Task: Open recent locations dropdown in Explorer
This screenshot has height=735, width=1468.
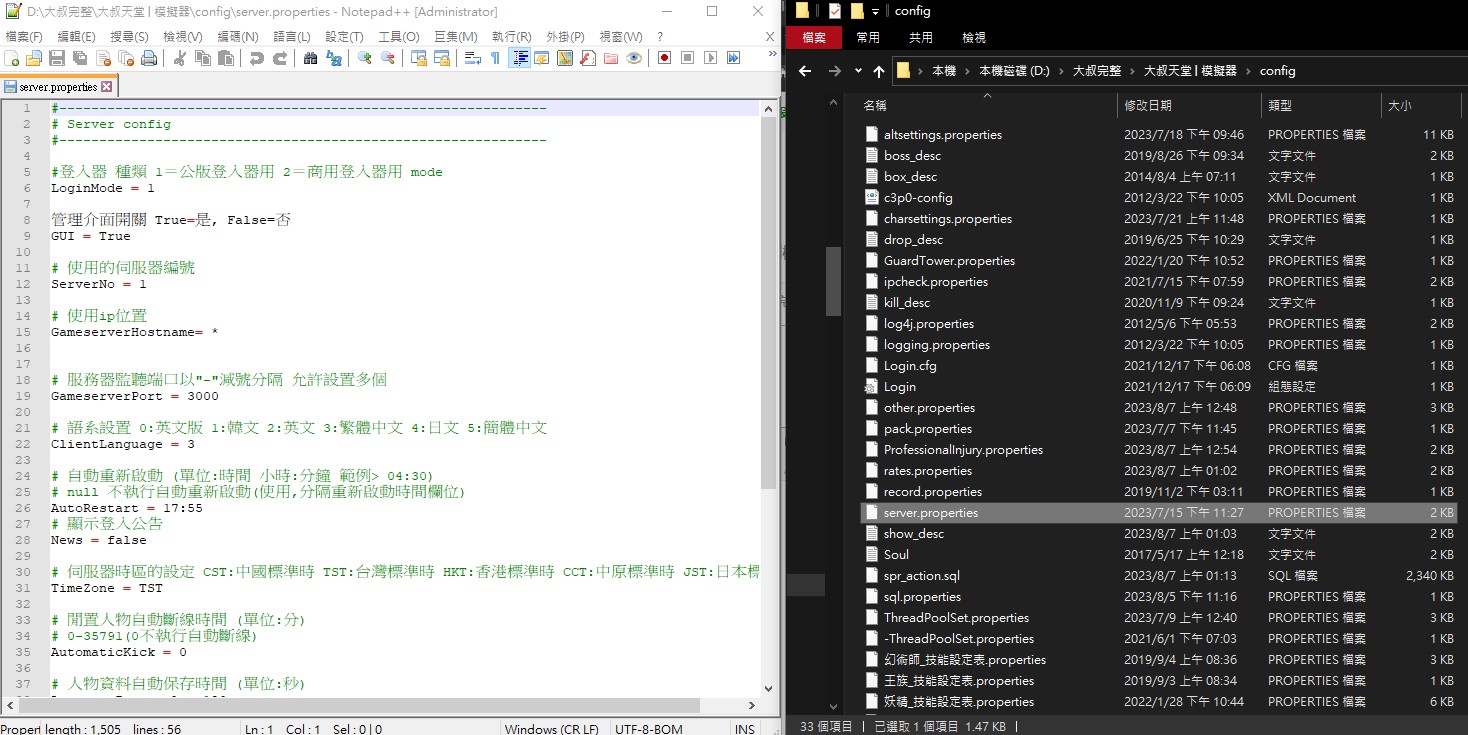Action: [x=858, y=71]
